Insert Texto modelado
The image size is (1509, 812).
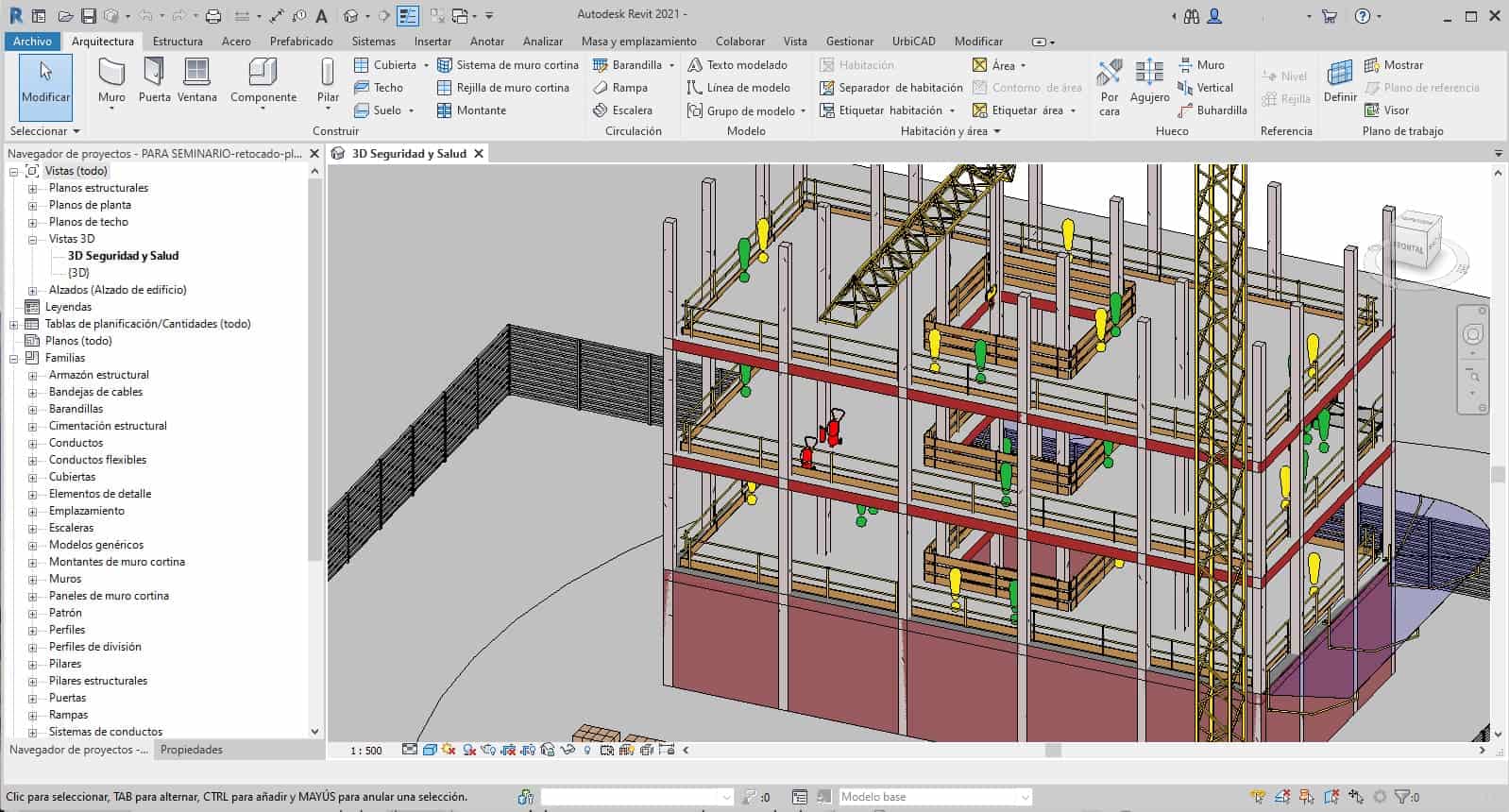738,65
